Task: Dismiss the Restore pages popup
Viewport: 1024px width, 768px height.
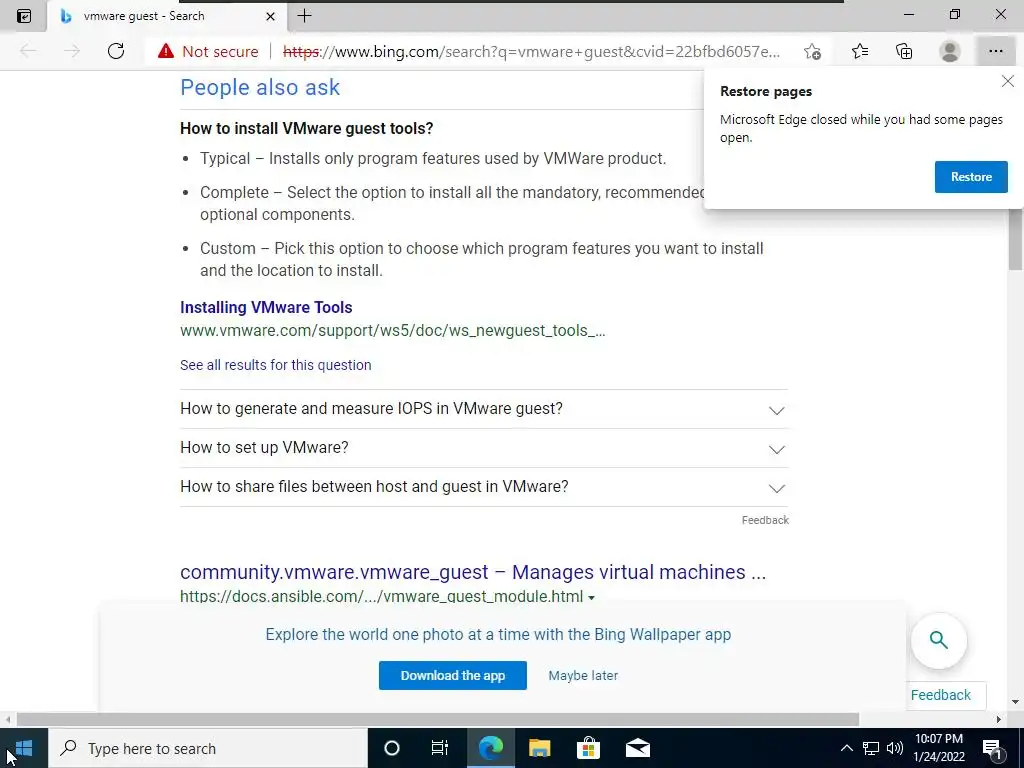Action: point(1008,81)
